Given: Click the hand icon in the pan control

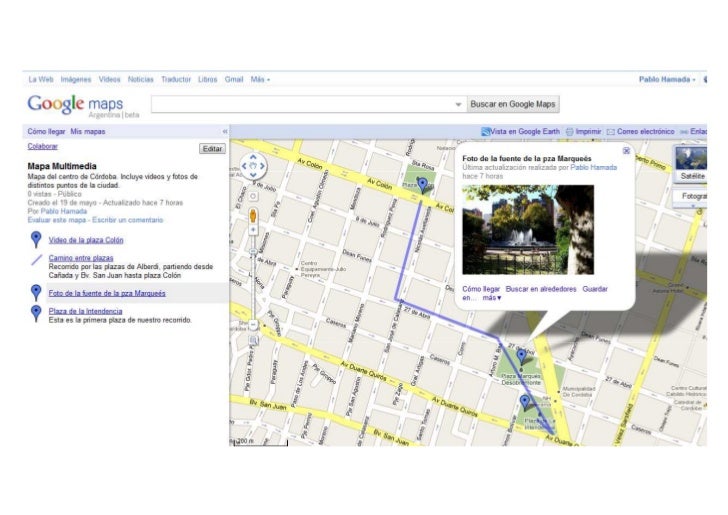Looking at the screenshot, I should [253, 166].
